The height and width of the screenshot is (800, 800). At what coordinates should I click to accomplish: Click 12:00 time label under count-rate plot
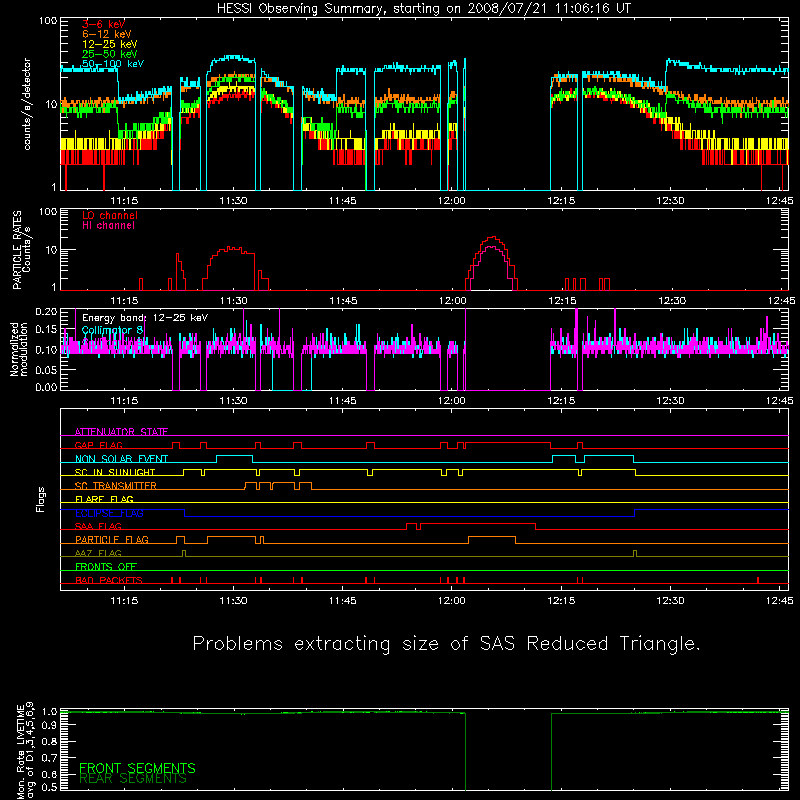point(452,201)
